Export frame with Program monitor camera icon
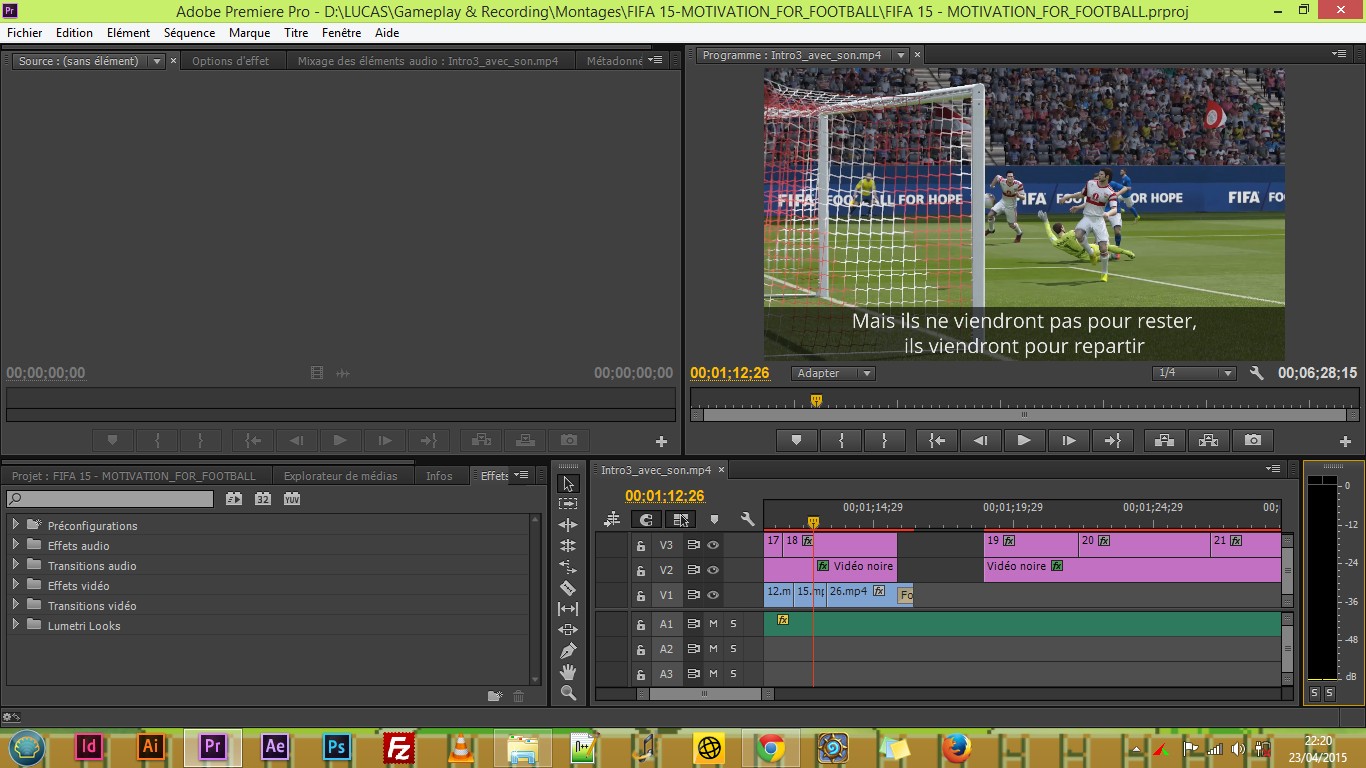 click(1252, 440)
